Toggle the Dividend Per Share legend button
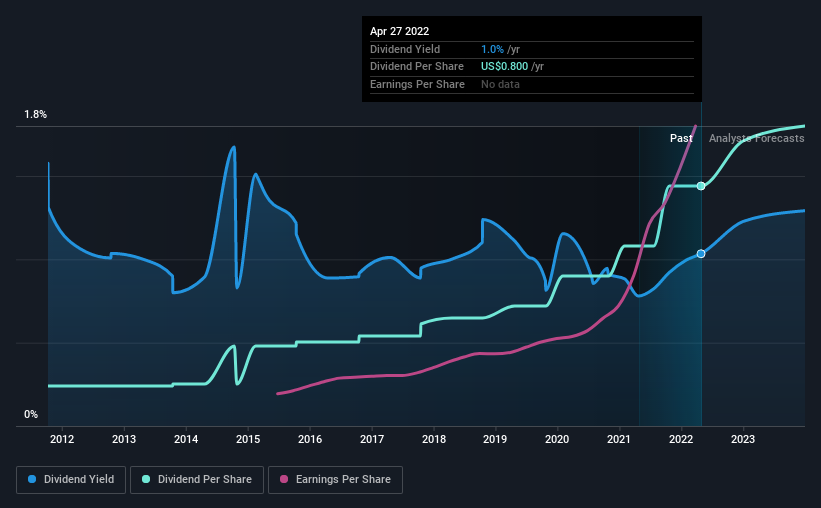Screen dimensions: 821x508 click(x=197, y=480)
